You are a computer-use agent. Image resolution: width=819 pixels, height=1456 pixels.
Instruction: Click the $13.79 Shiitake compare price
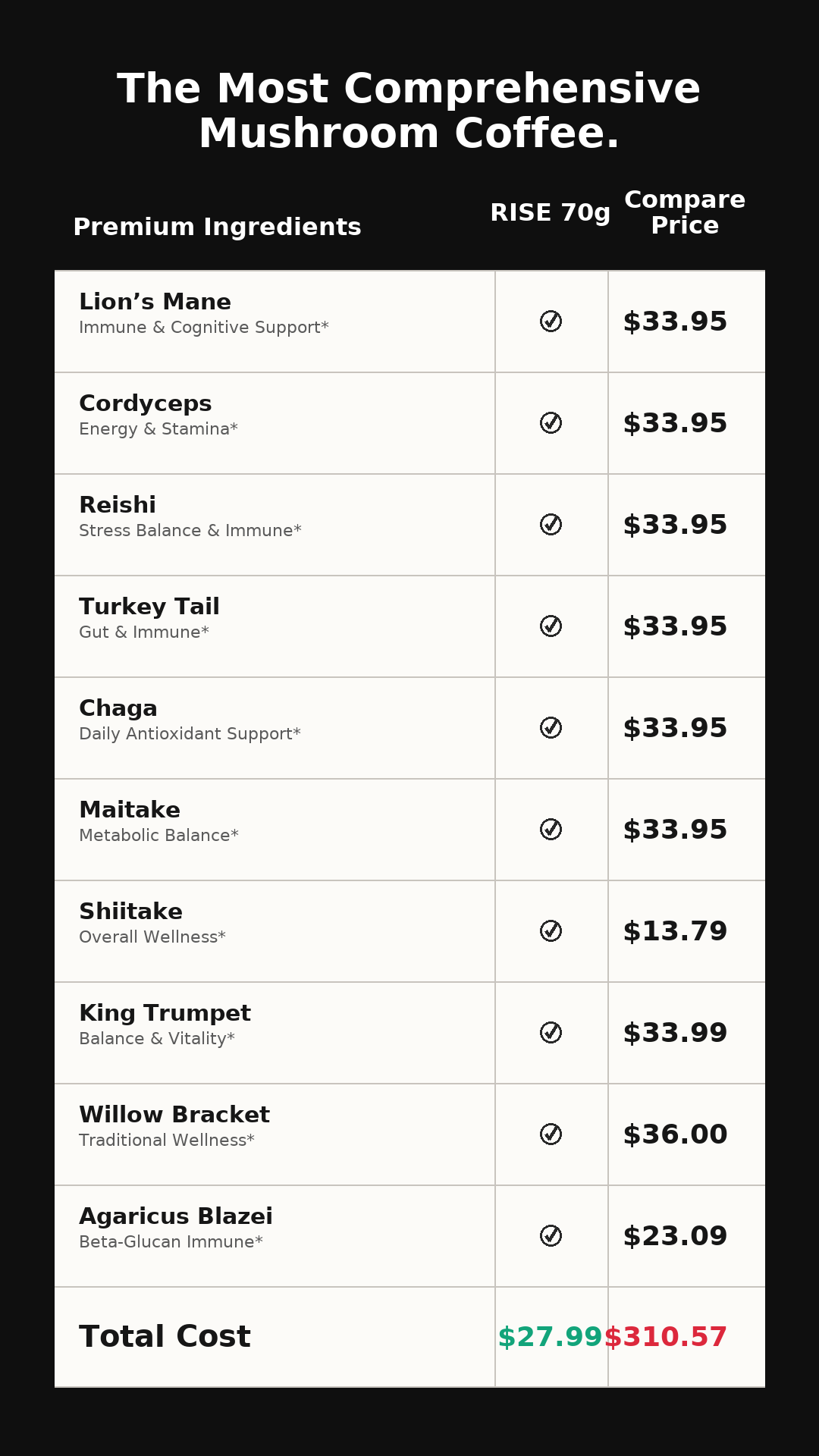[x=675, y=931]
